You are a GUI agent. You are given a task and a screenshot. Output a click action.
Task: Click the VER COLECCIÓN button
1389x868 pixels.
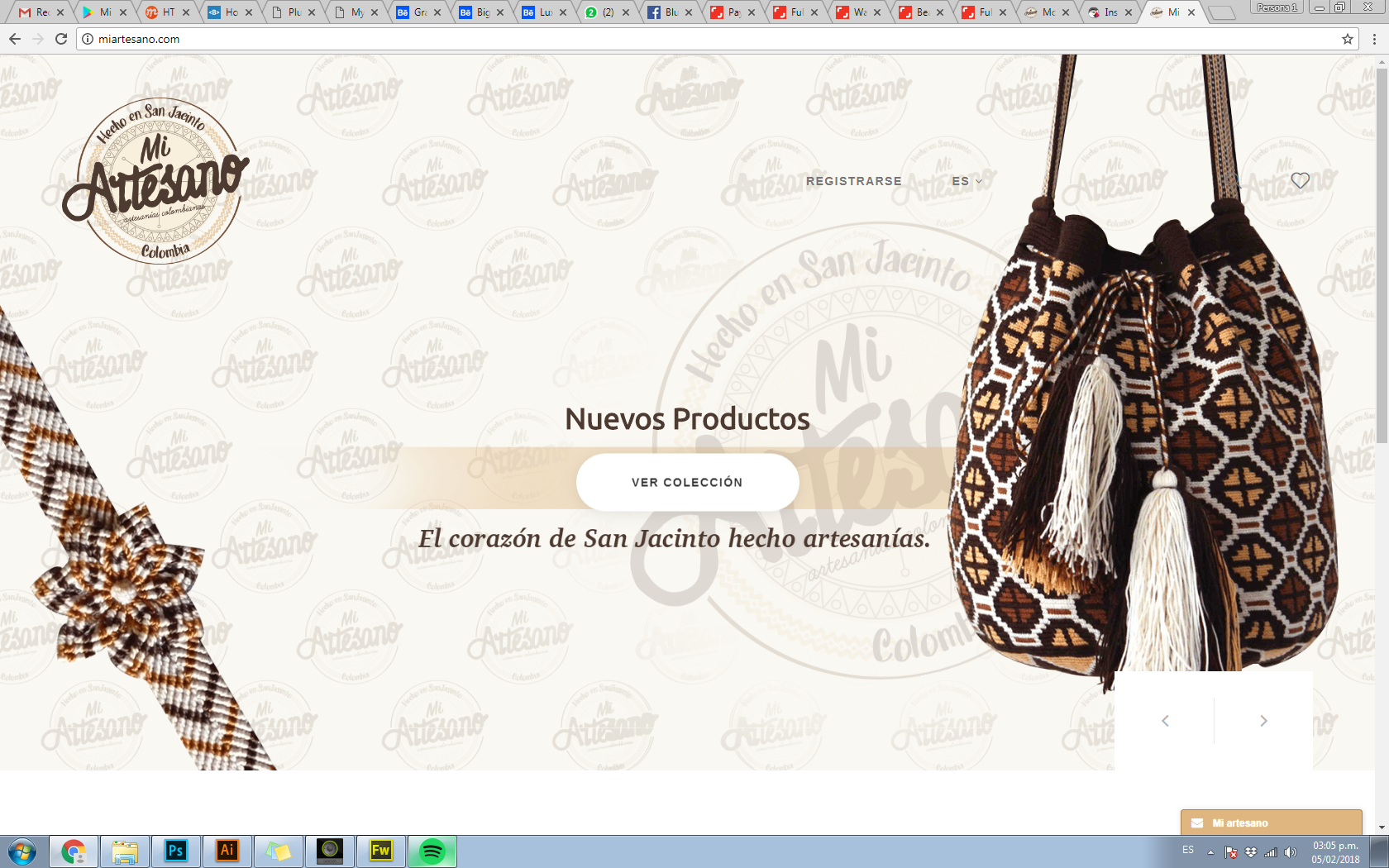pyautogui.click(x=687, y=482)
